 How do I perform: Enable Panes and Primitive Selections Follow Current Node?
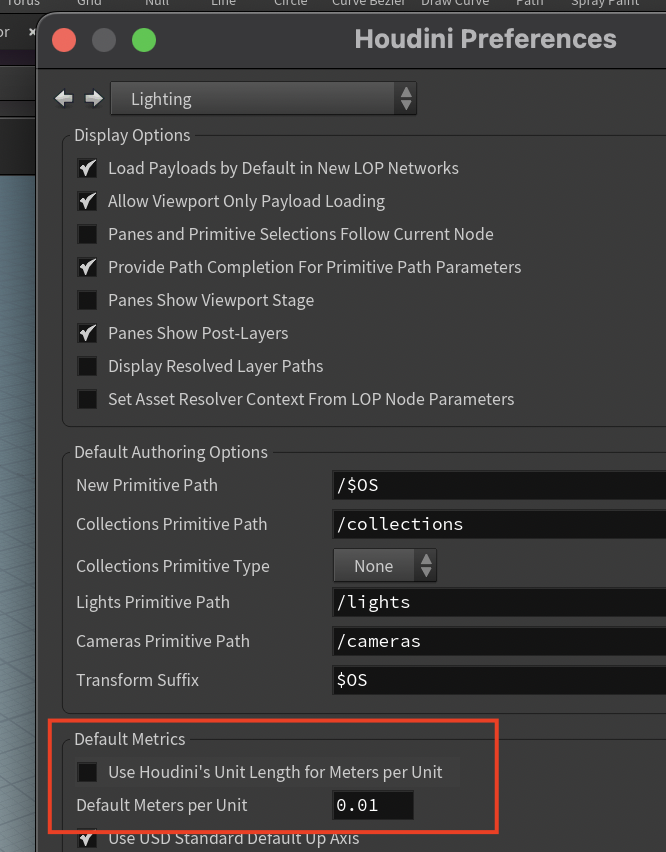(x=87, y=234)
